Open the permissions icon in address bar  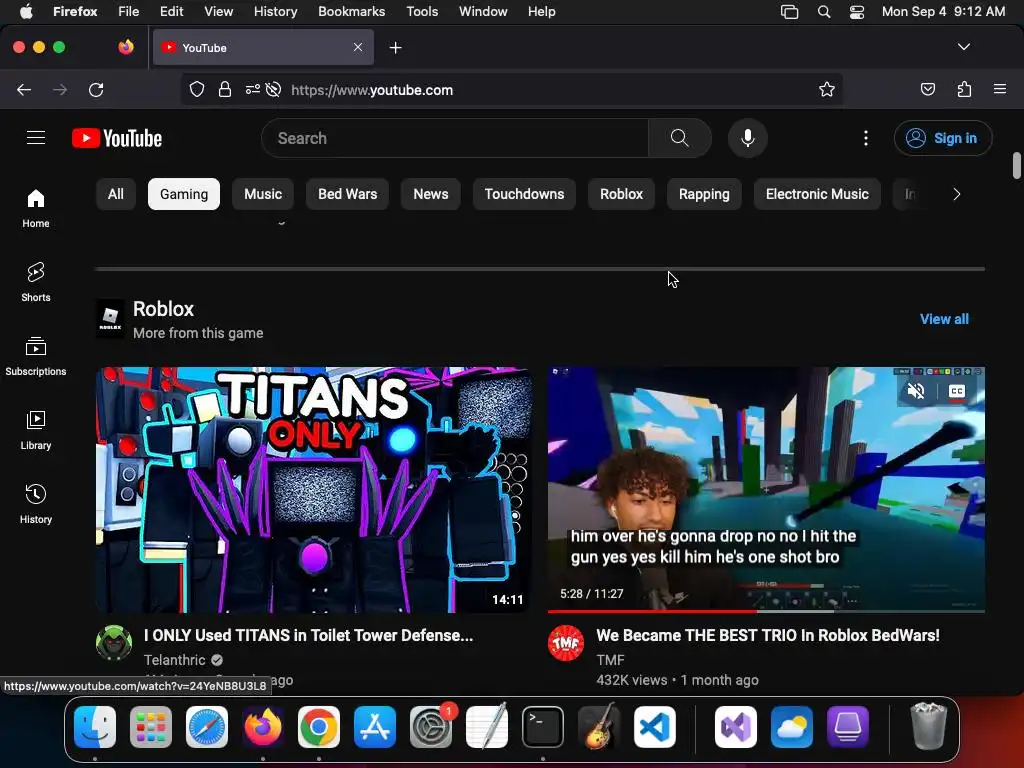(253, 89)
